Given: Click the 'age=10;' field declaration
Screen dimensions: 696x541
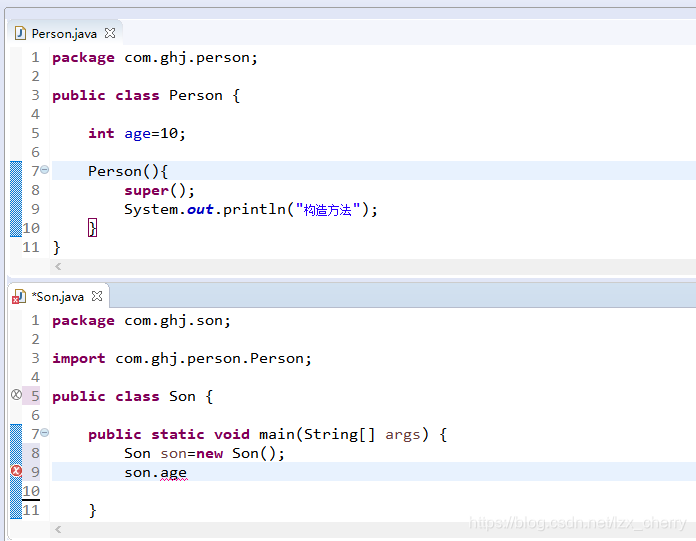Looking at the screenshot, I should click(x=155, y=134).
